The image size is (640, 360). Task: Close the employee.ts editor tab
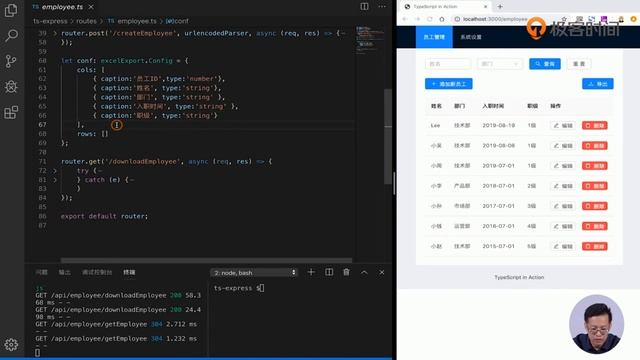tap(91, 7)
